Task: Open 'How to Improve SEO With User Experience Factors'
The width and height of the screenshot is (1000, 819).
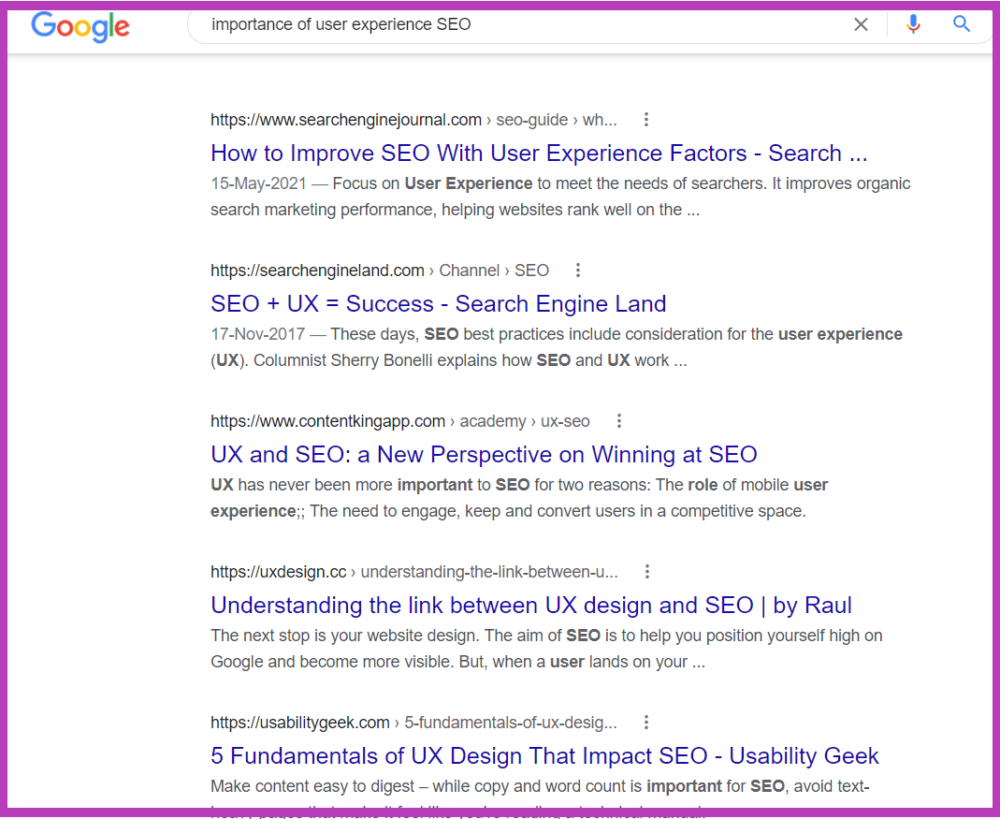Action: point(539,153)
